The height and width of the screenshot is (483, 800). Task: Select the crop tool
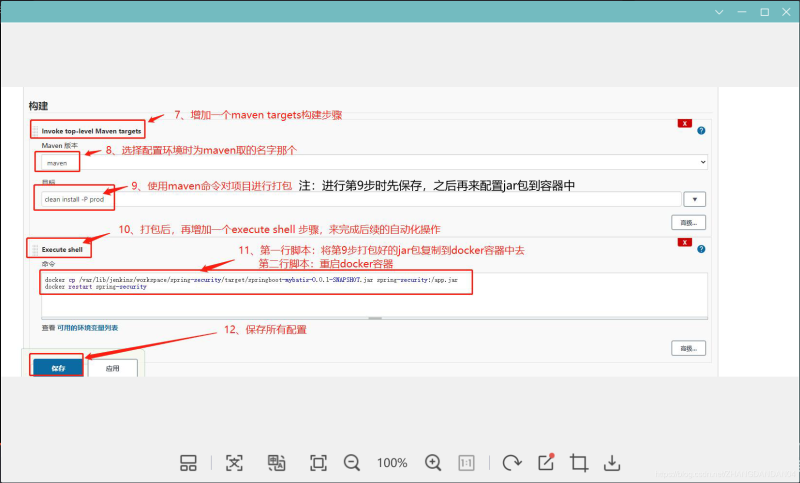pyautogui.click(x=579, y=463)
